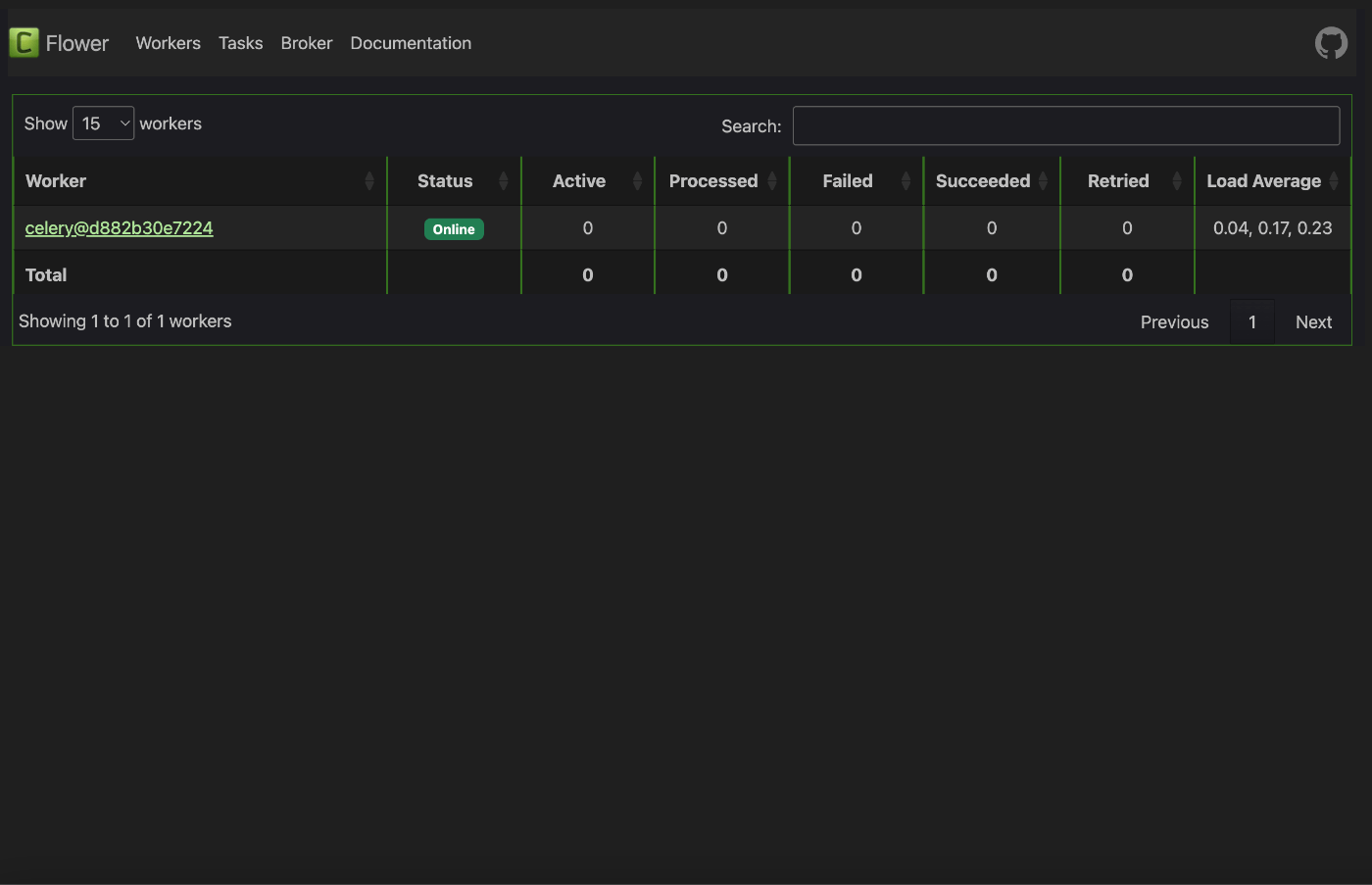Sort table by Status column arrows
Screen dimensions: 1372x885
[x=504, y=180]
